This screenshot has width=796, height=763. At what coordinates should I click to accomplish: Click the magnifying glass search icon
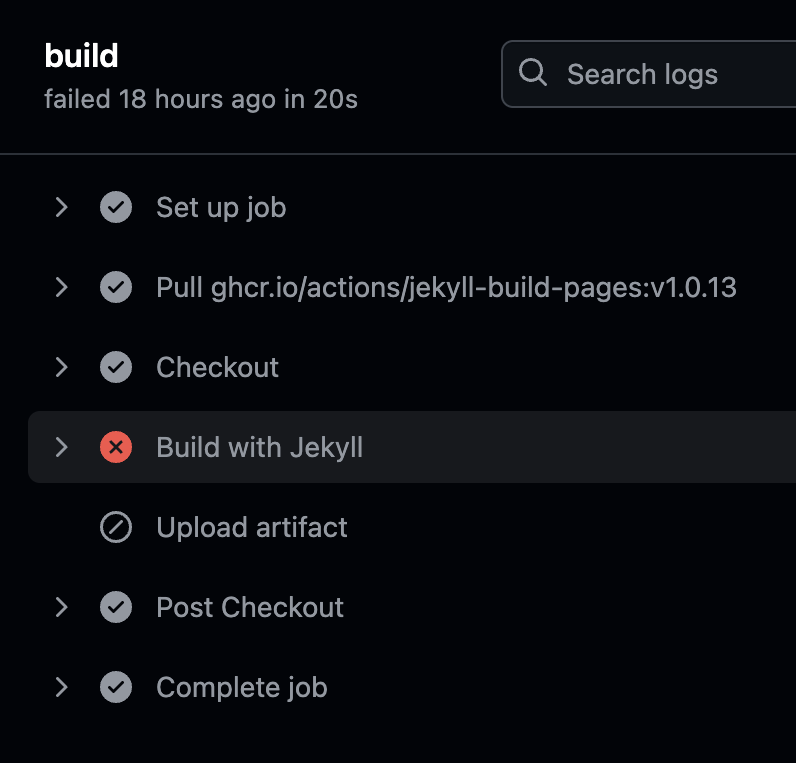(x=533, y=73)
